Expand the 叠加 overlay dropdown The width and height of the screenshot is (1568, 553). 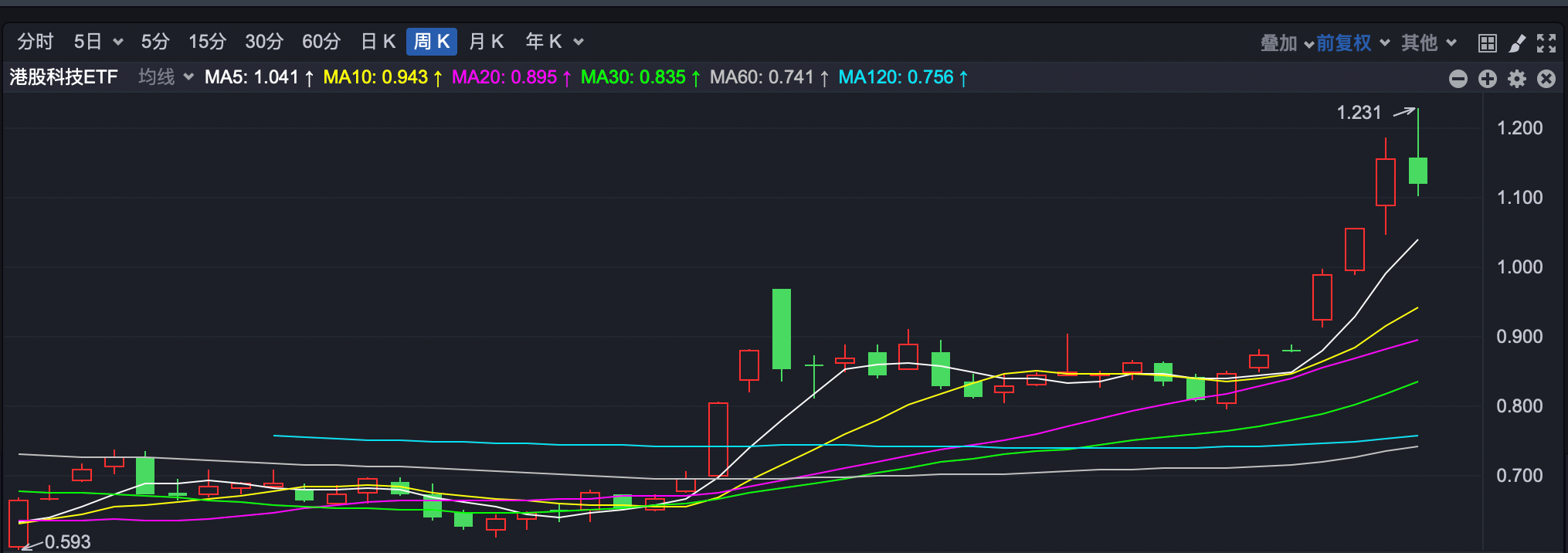tap(1286, 43)
